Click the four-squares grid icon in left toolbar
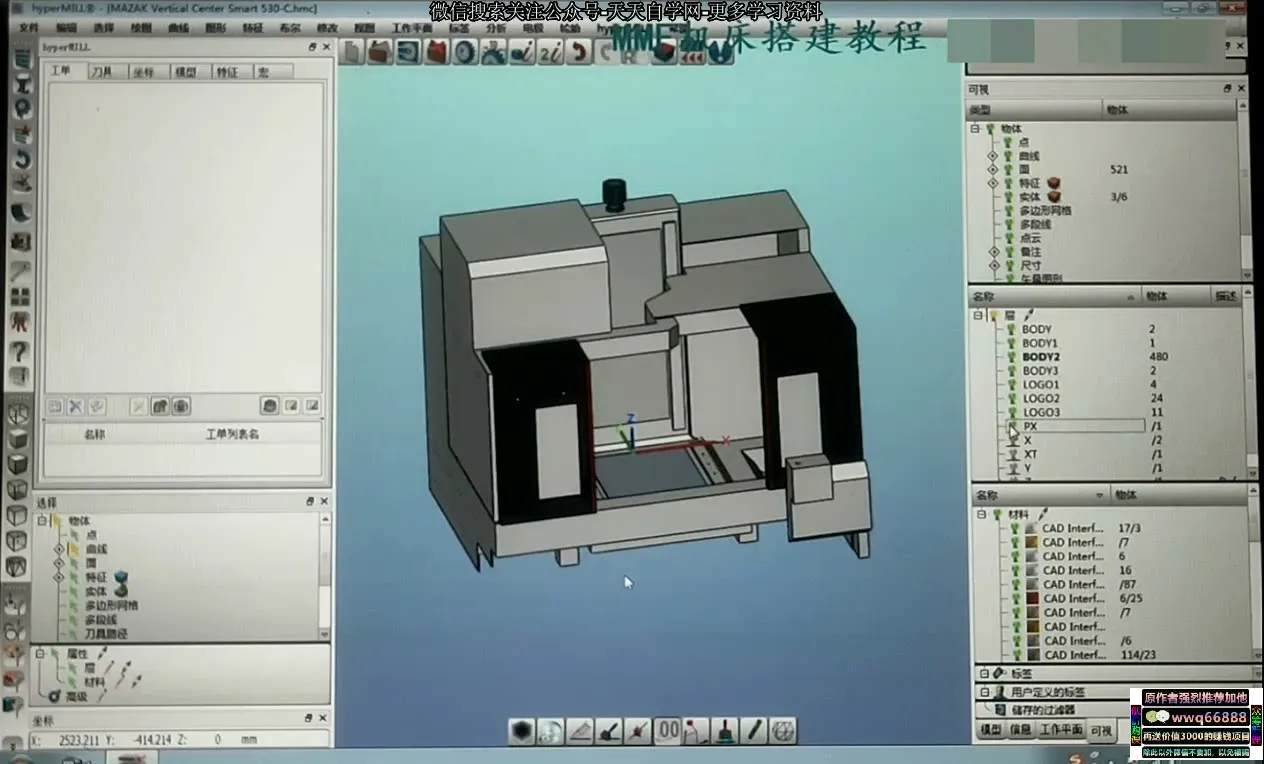Image resolution: width=1264 pixels, height=764 pixels. 20,297
